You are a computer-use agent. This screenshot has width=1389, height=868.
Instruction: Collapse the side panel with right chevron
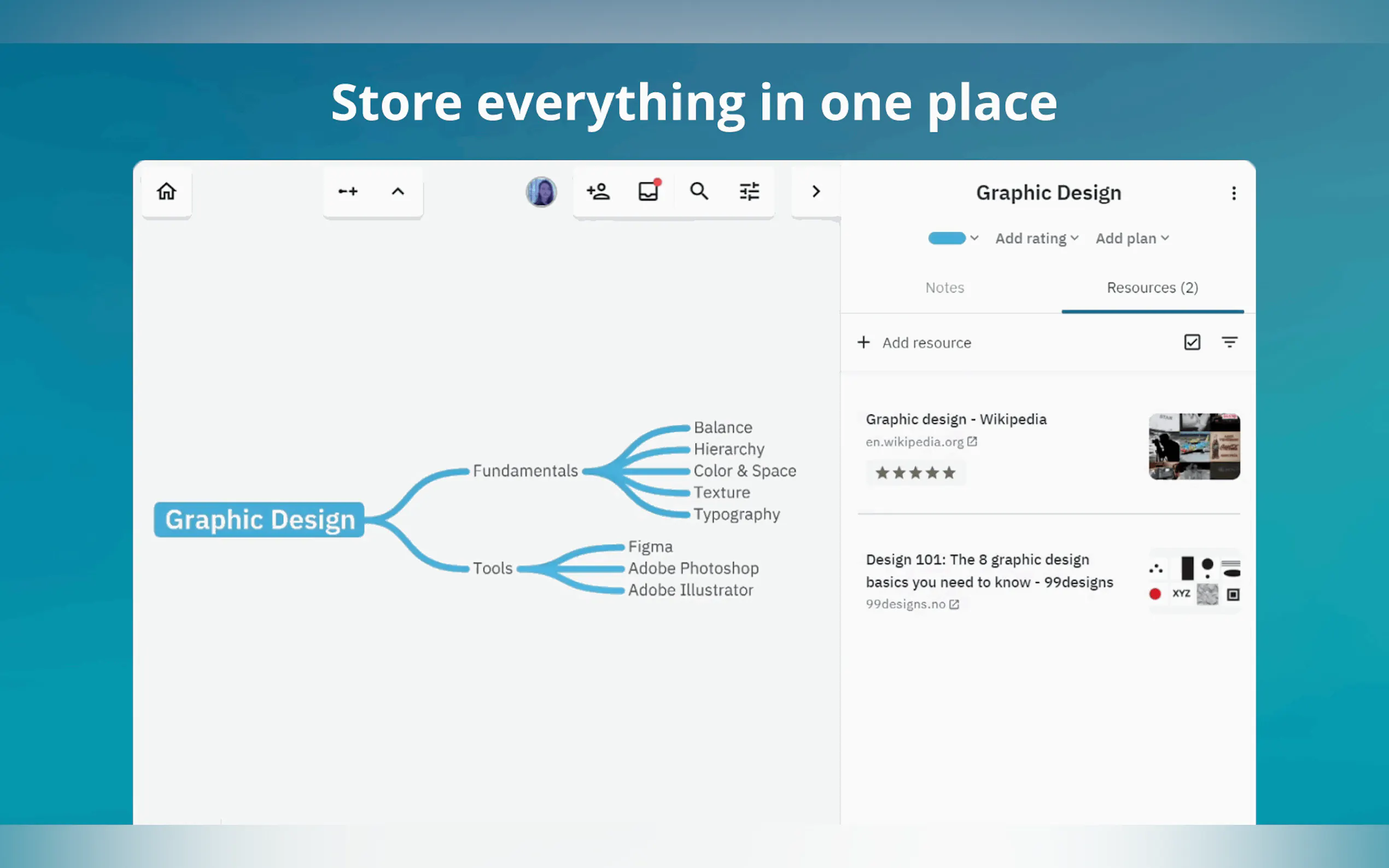coord(816,191)
